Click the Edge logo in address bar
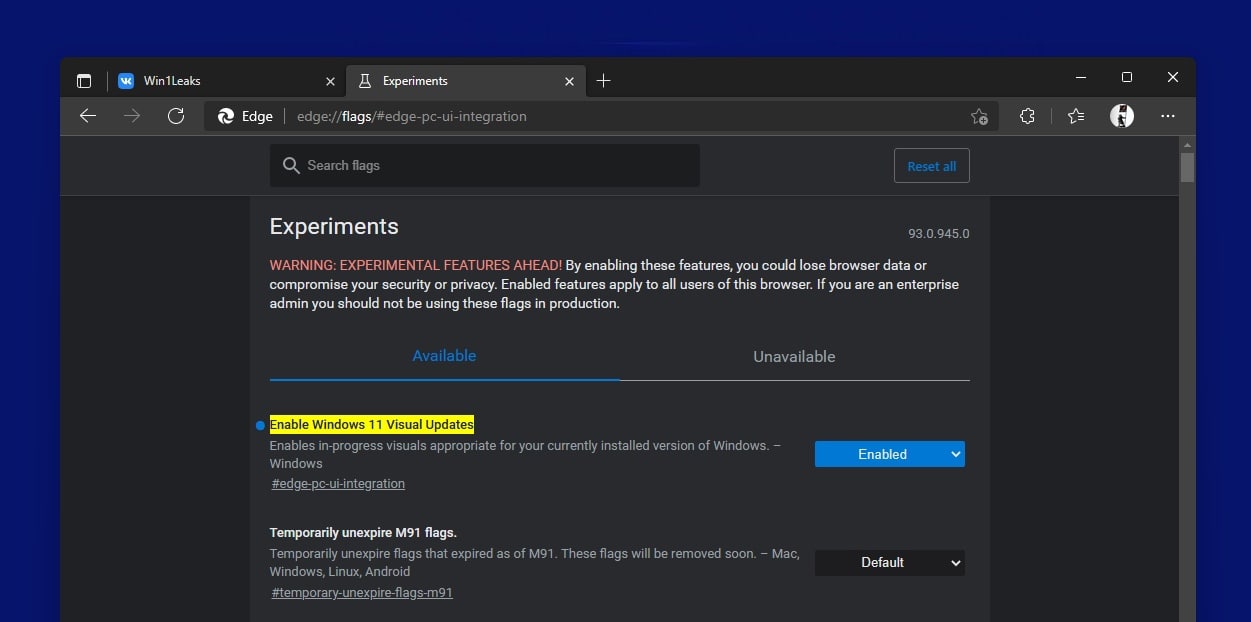This screenshot has width=1251, height=622. coord(226,116)
